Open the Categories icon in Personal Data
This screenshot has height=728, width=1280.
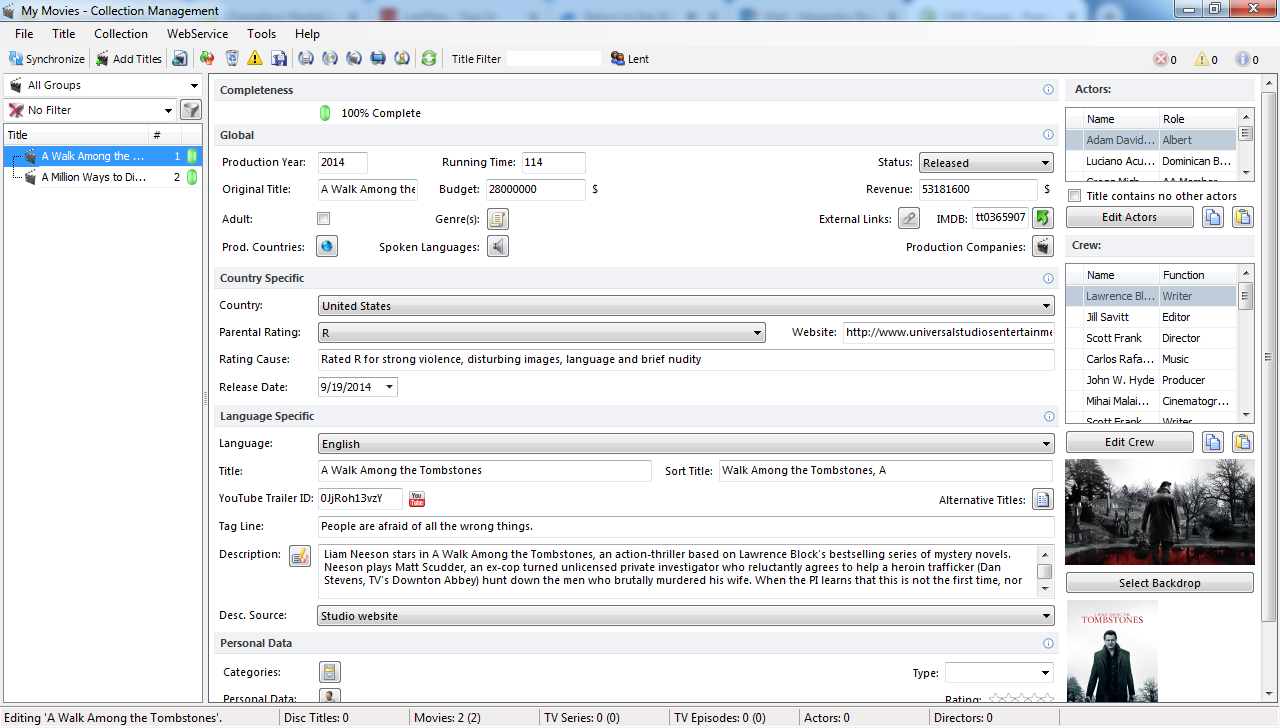coord(330,672)
